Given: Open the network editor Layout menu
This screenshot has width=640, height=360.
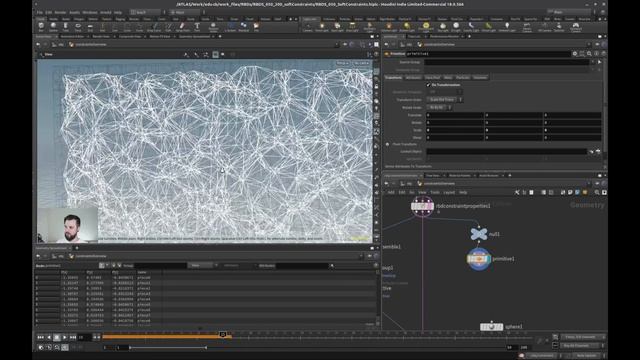Looking at the screenshot, I should click(449, 192).
